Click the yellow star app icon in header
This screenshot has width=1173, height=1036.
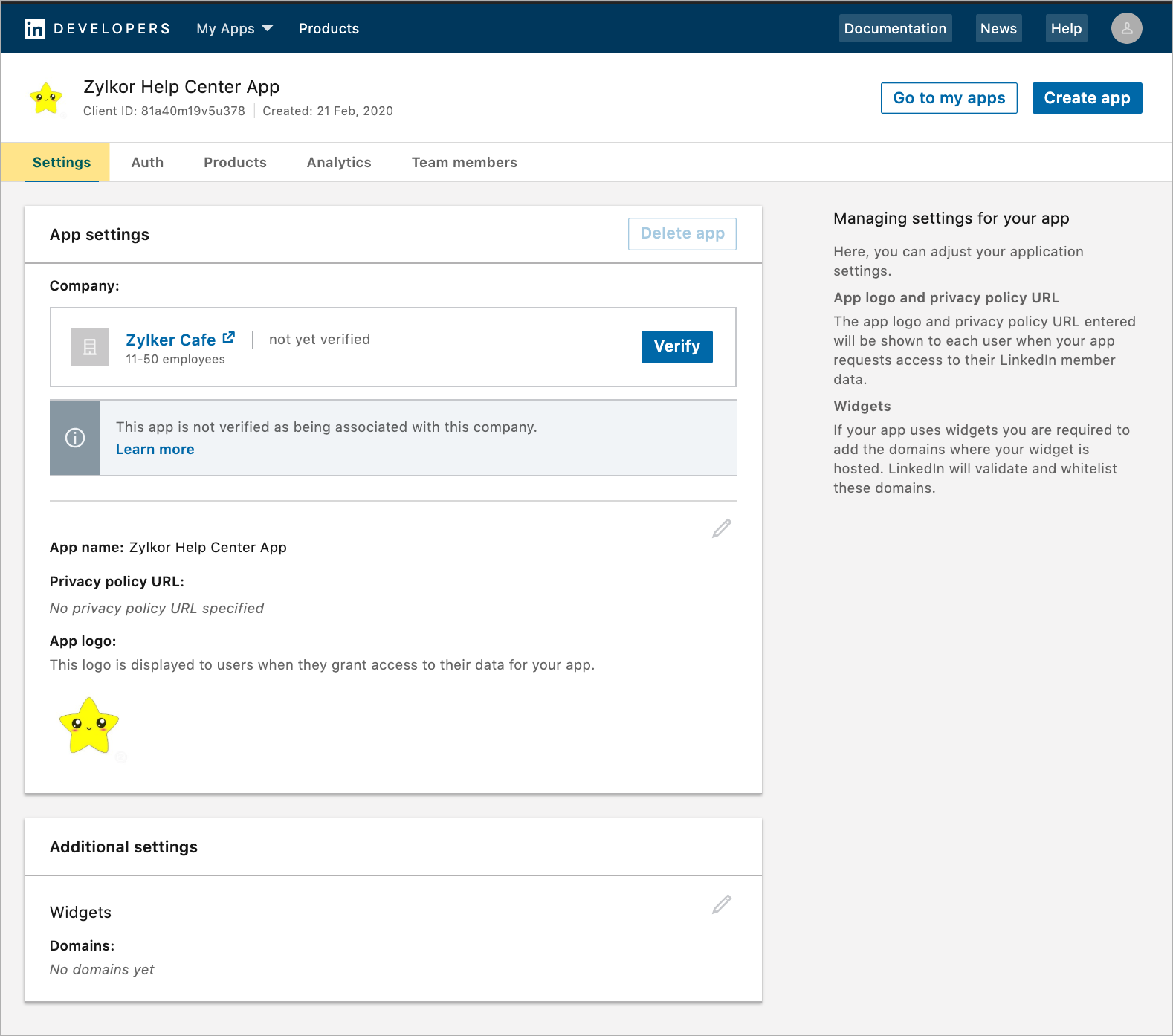(x=46, y=99)
